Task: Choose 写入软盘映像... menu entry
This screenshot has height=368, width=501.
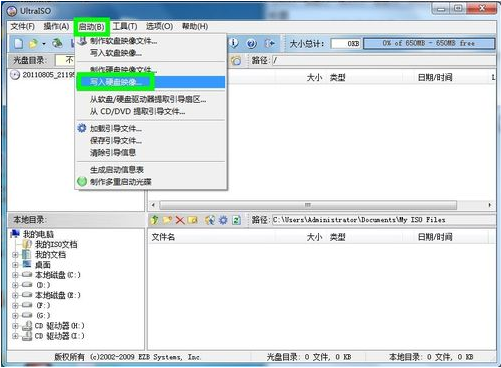Action: 151,53
